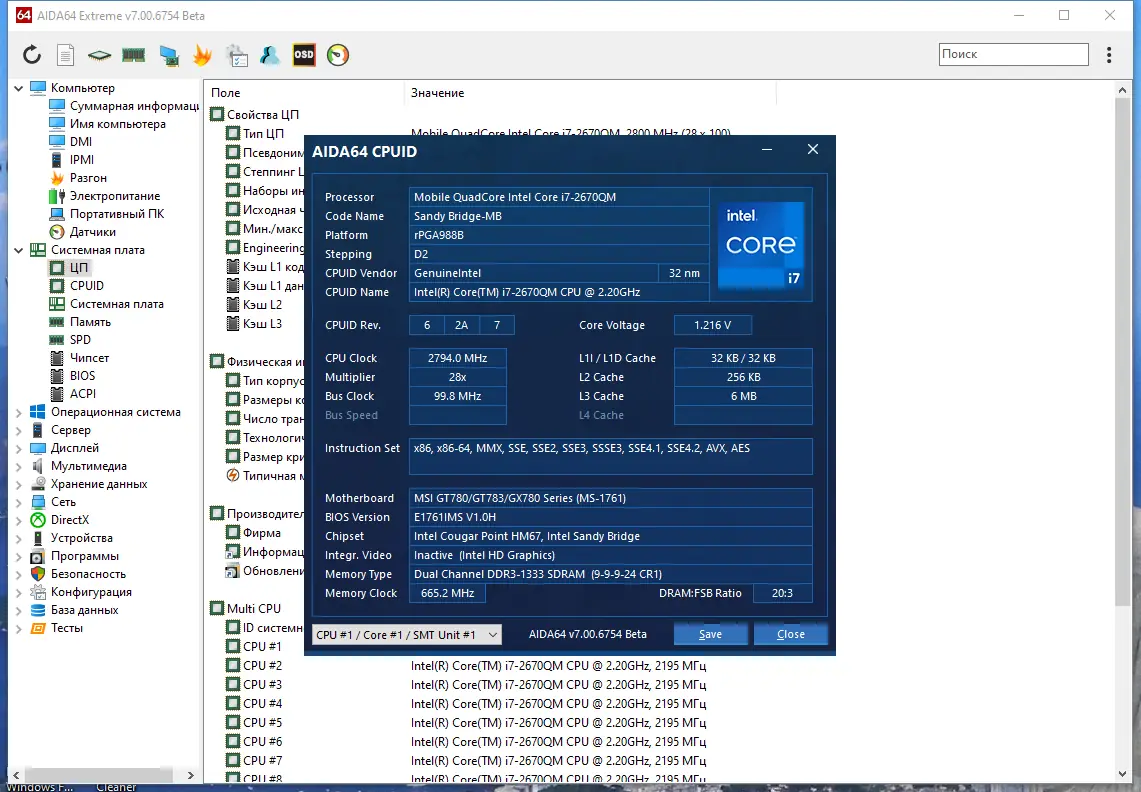The height and width of the screenshot is (792, 1141).
Task: Open the DirectX Xbox icon item
Action: [x=60, y=520]
